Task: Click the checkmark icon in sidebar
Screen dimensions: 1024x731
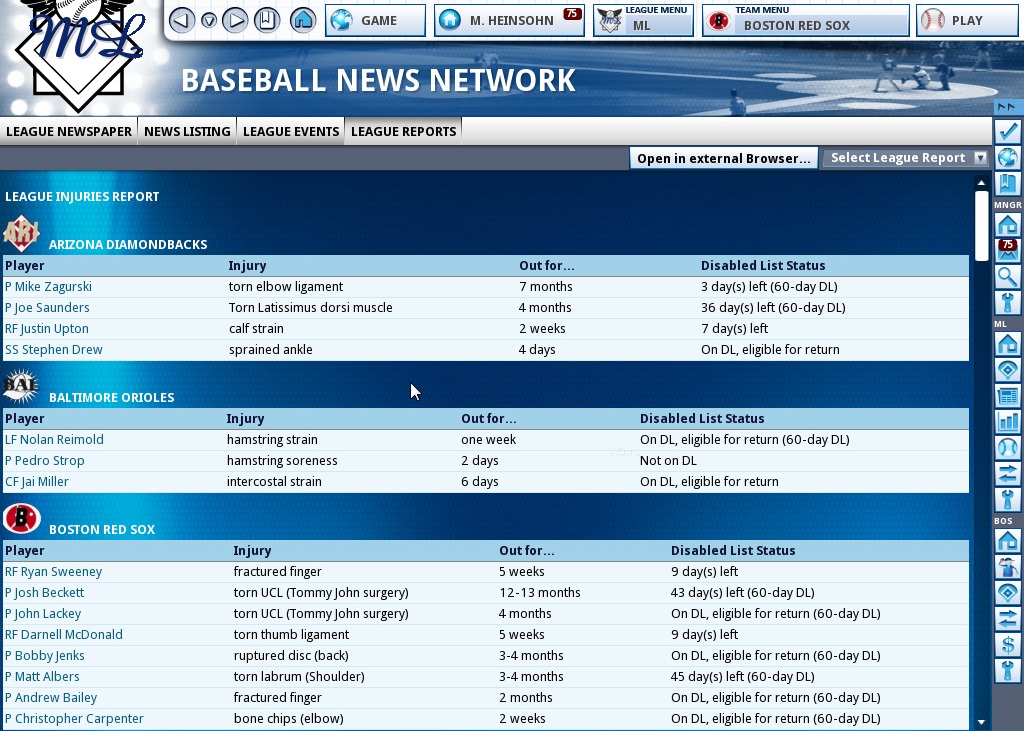Action: pos(1007,132)
